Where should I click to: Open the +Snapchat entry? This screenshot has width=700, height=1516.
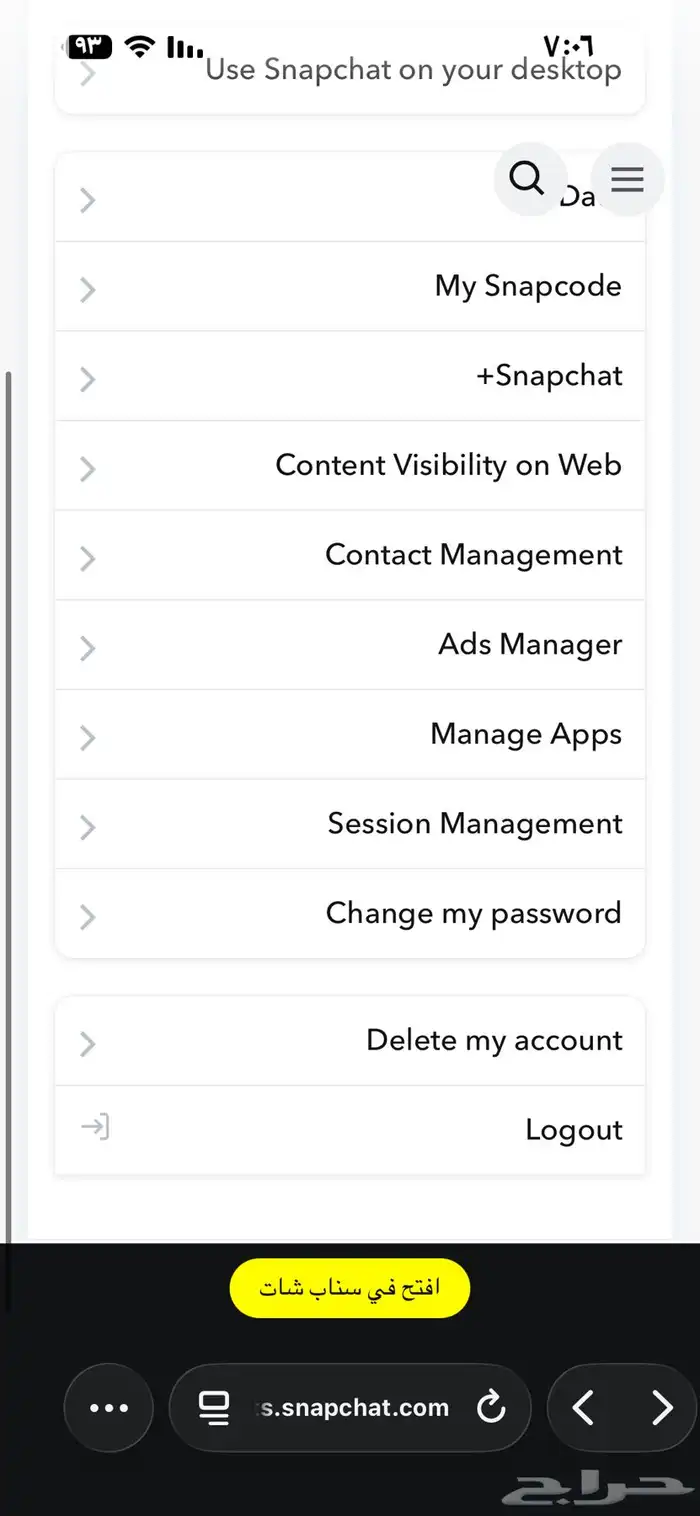549,376
